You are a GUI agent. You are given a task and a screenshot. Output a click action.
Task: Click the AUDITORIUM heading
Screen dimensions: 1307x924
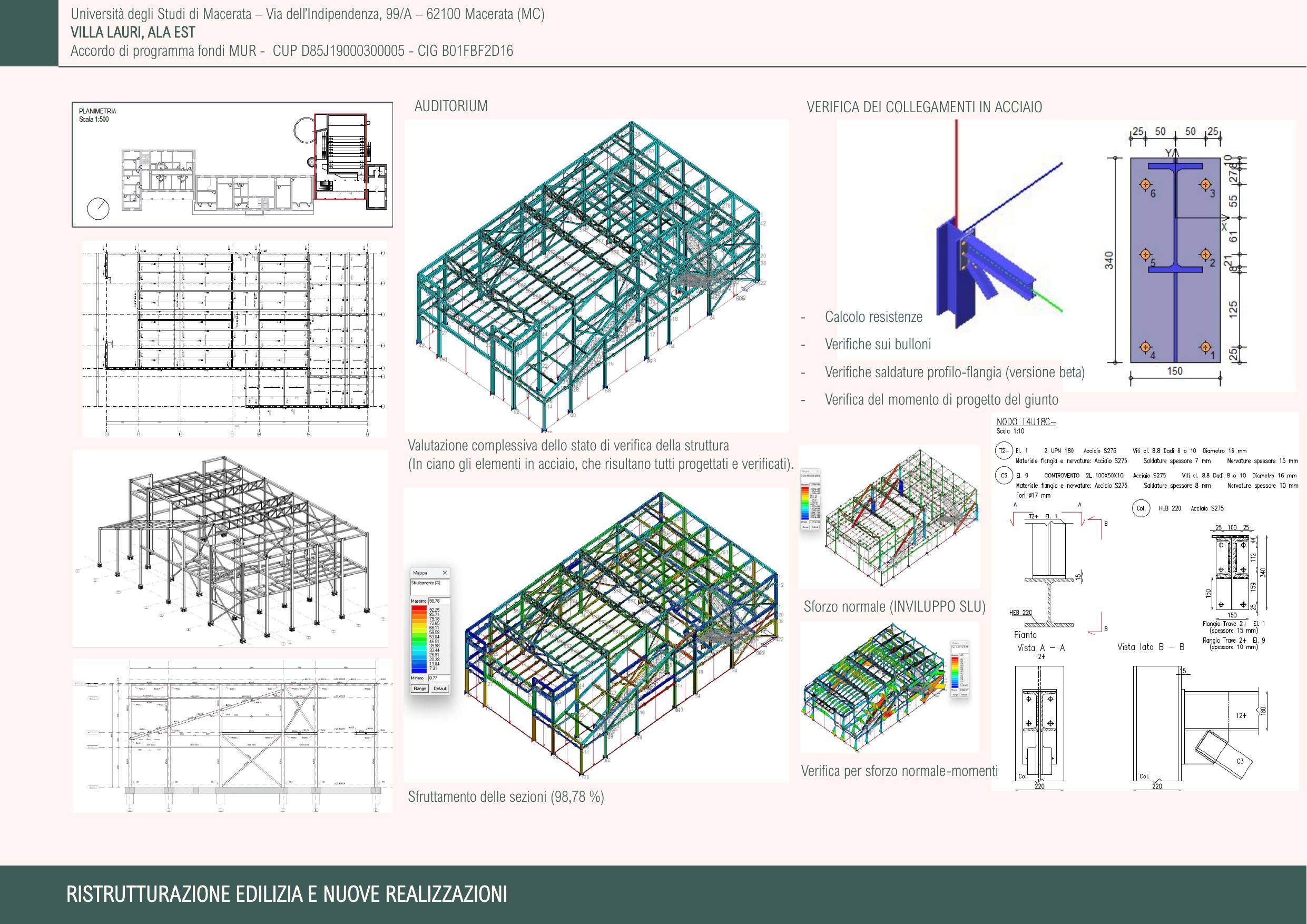coord(451,106)
